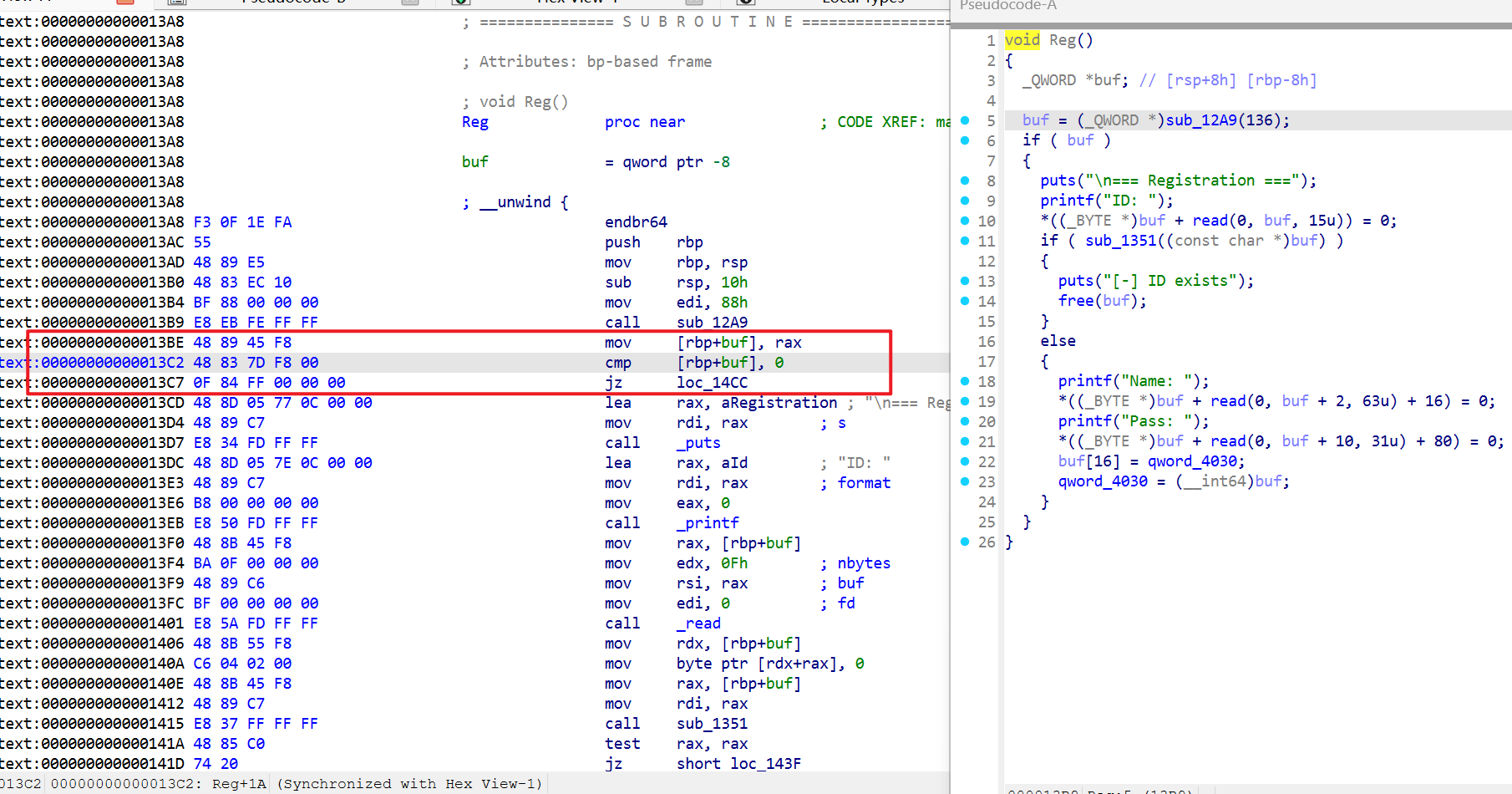This screenshot has width=1512, height=794.
Task: Click 'buf[16] = qword_4030;' assignment
Action: pyautogui.click(x=1152, y=461)
